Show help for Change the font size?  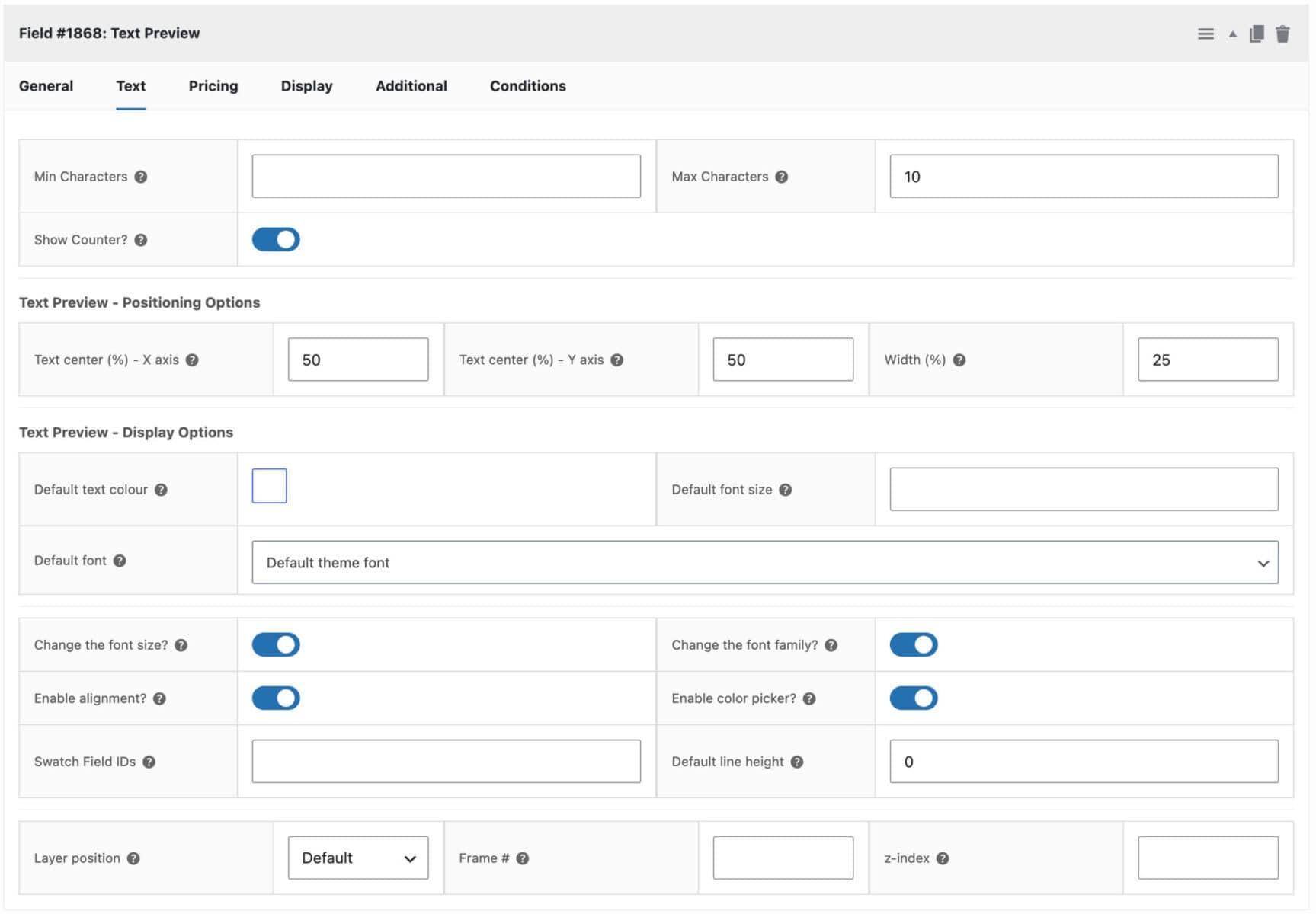click(x=181, y=645)
